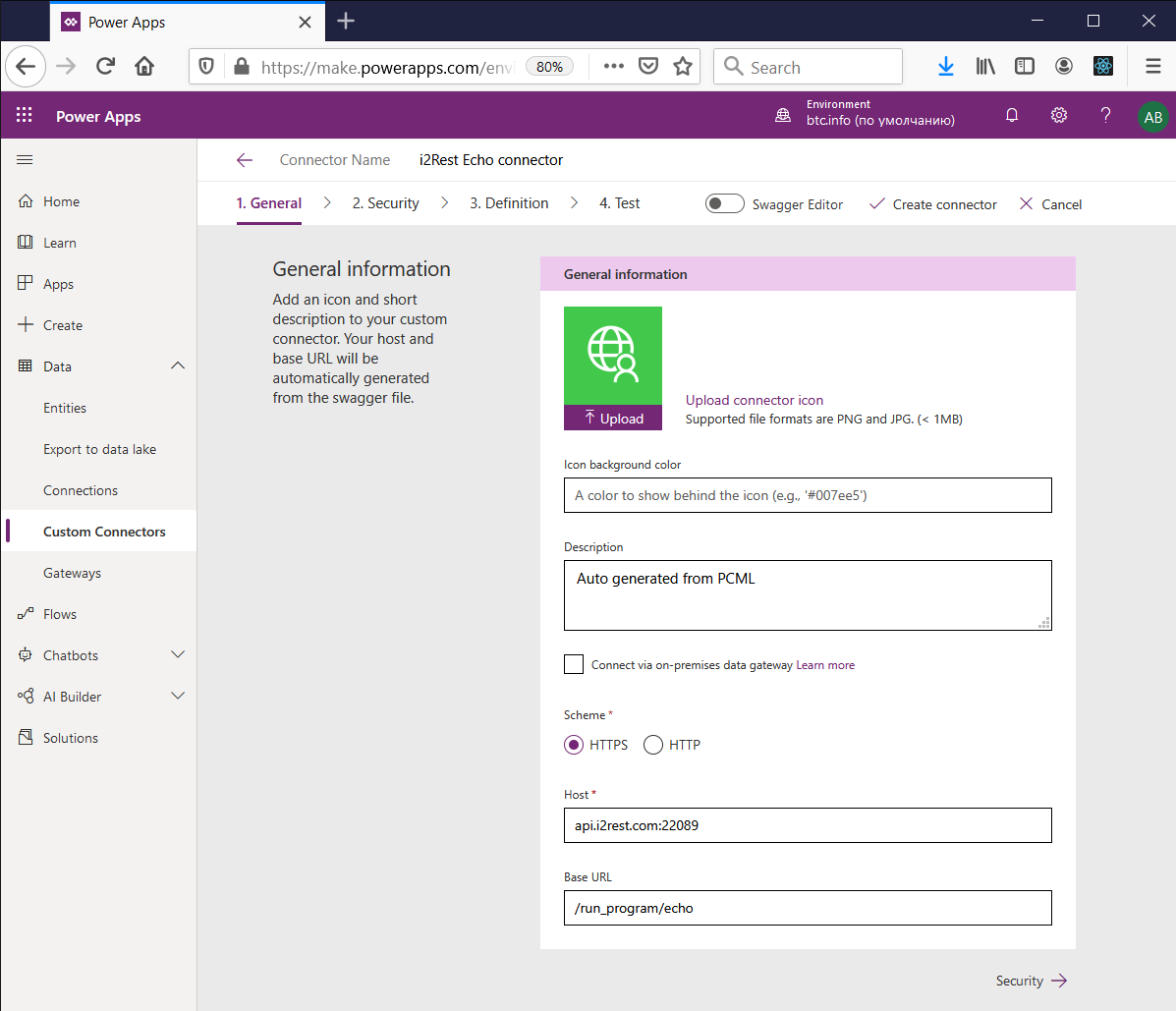Open the AB account avatar
The width and height of the screenshot is (1176, 1011).
(1152, 117)
